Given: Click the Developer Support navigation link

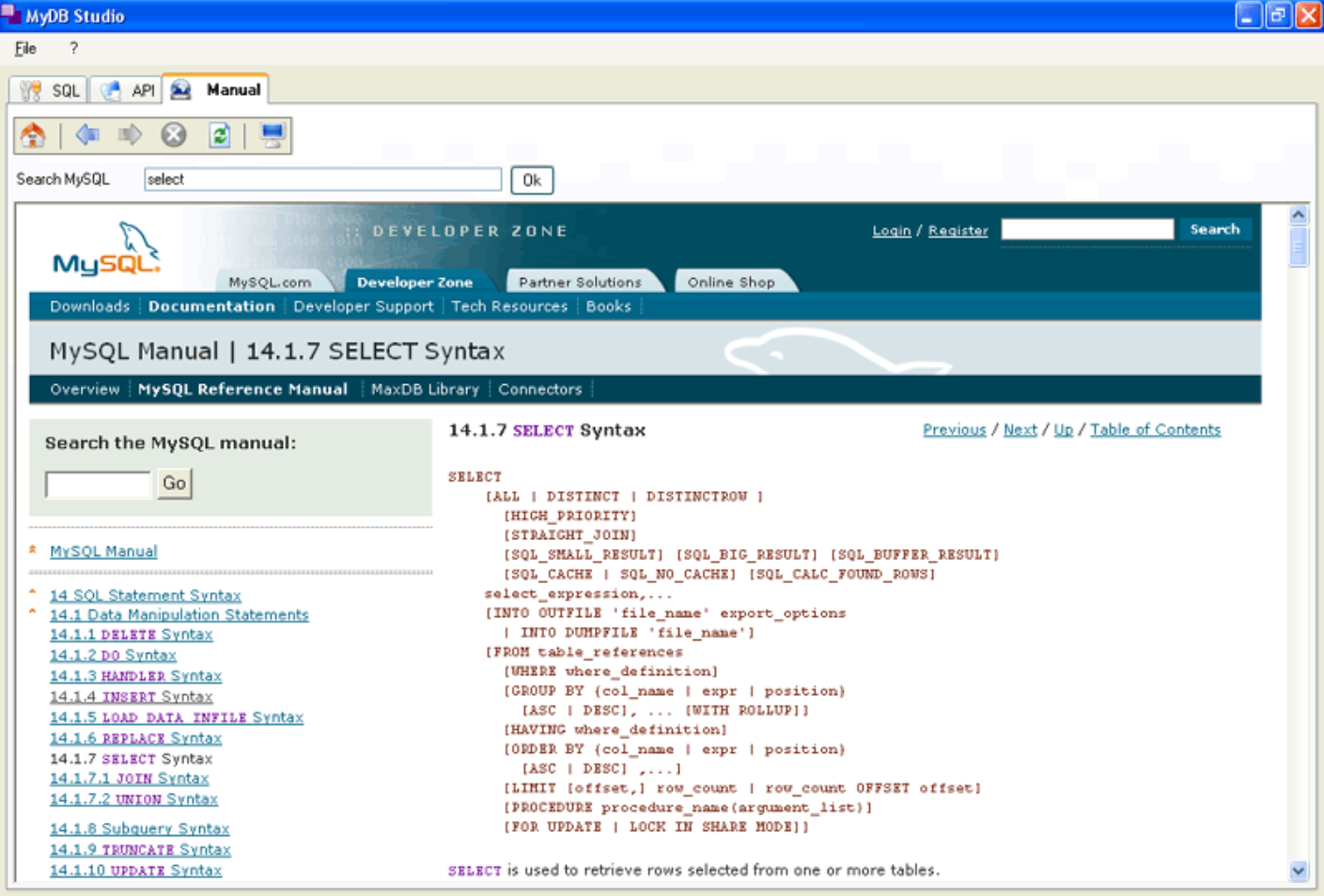Looking at the screenshot, I should [x=364, y=306].
